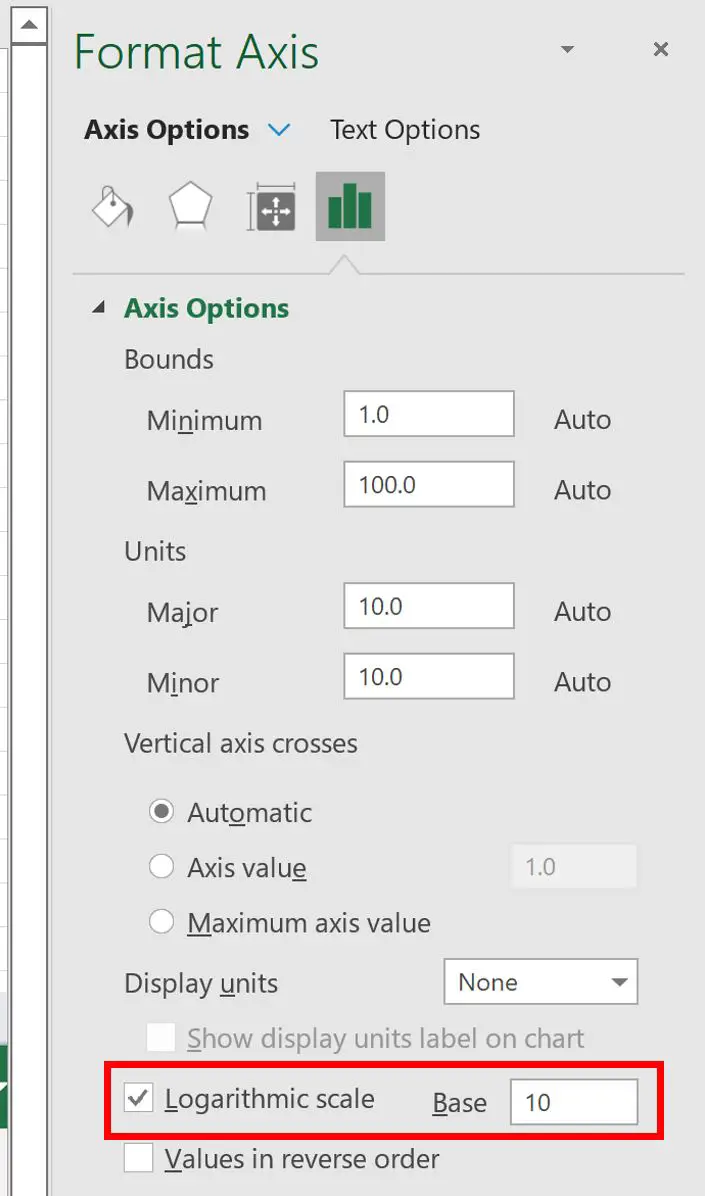Click the Automatic crossing option
This screenshot has width=705, height=1196.
161,812
